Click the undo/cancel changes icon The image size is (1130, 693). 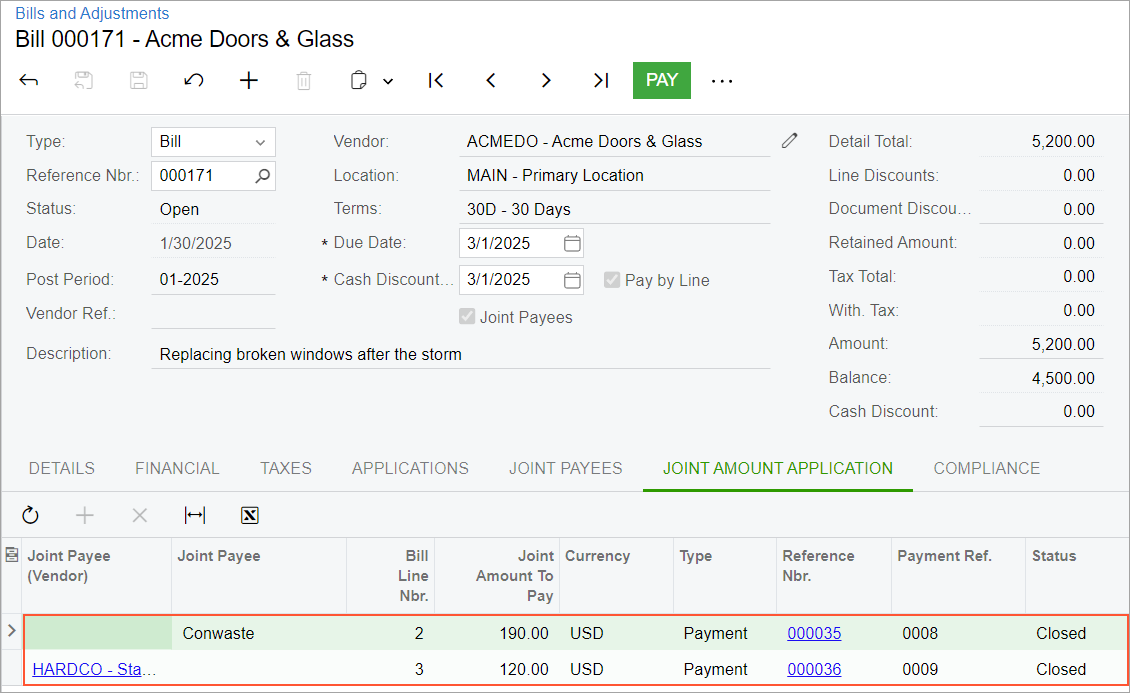click(194, 81)
